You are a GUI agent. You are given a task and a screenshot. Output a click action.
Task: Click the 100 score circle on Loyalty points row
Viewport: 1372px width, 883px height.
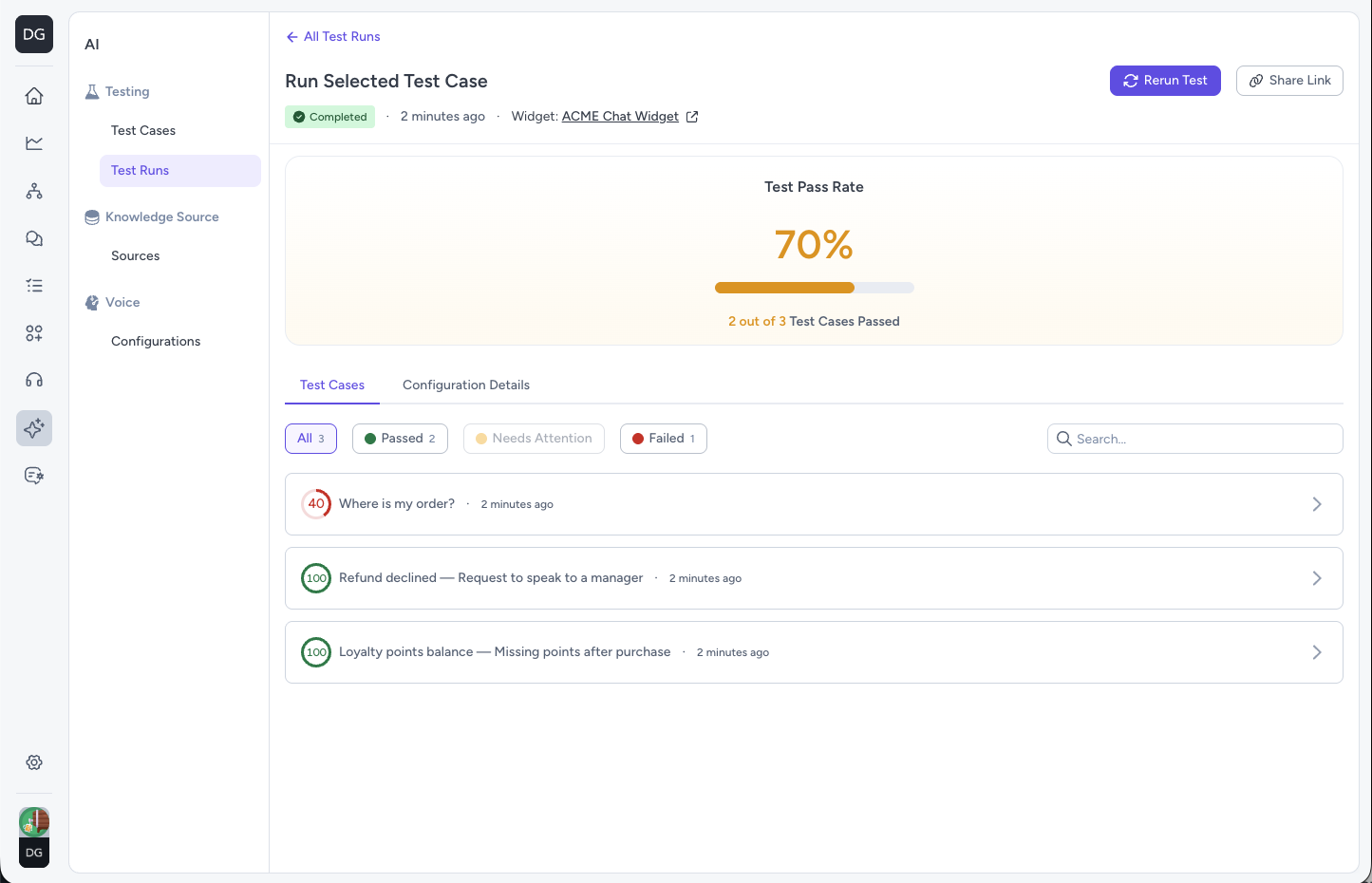coord(316,652)
